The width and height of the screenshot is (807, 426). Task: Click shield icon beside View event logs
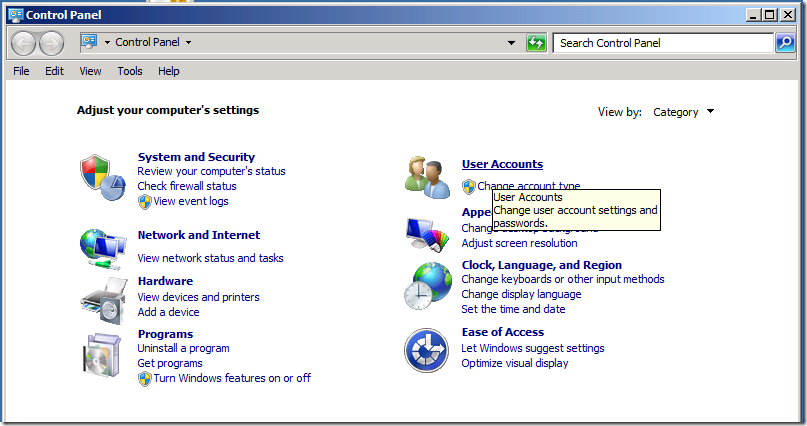[x=145, y=202]
